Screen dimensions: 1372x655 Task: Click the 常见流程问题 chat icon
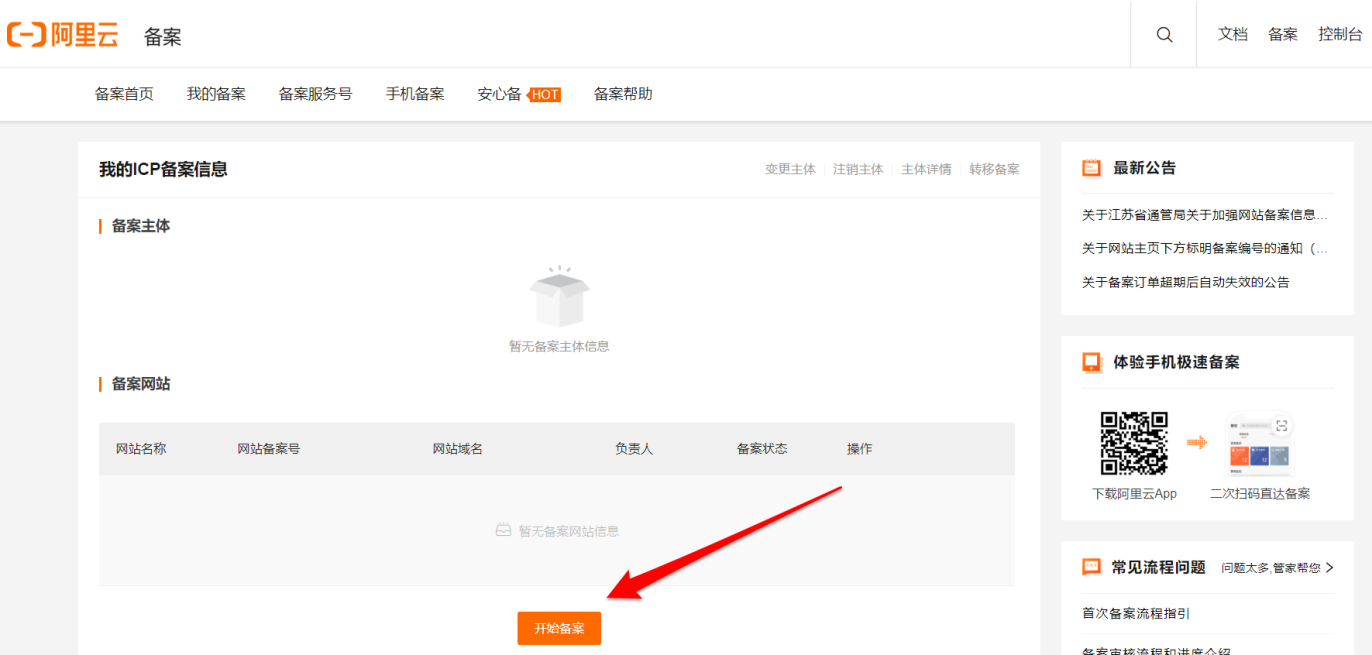1091,567
